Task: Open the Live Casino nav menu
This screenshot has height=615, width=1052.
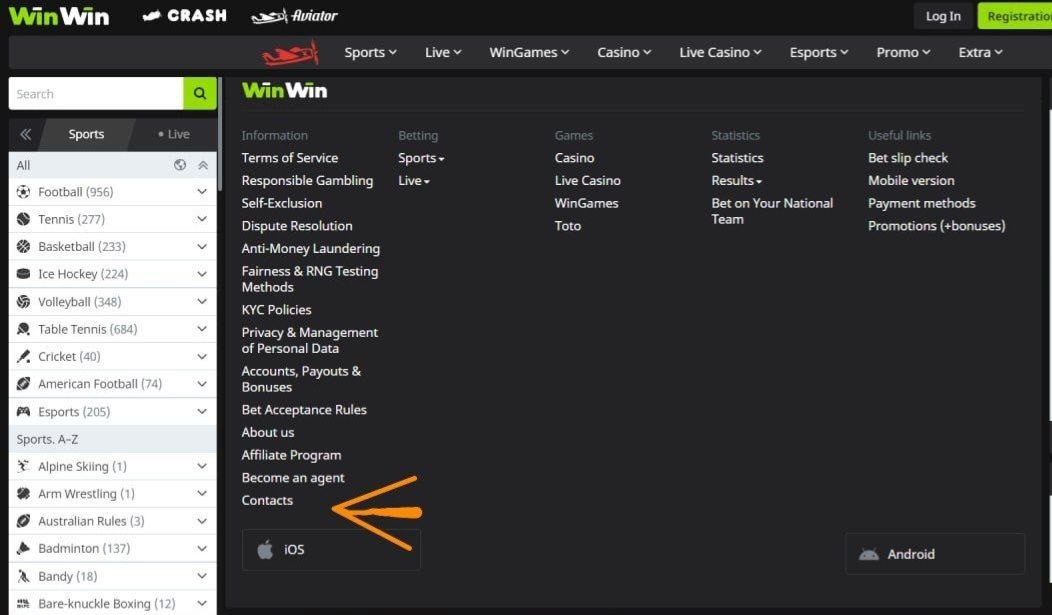Action: [x=720, y=52]
